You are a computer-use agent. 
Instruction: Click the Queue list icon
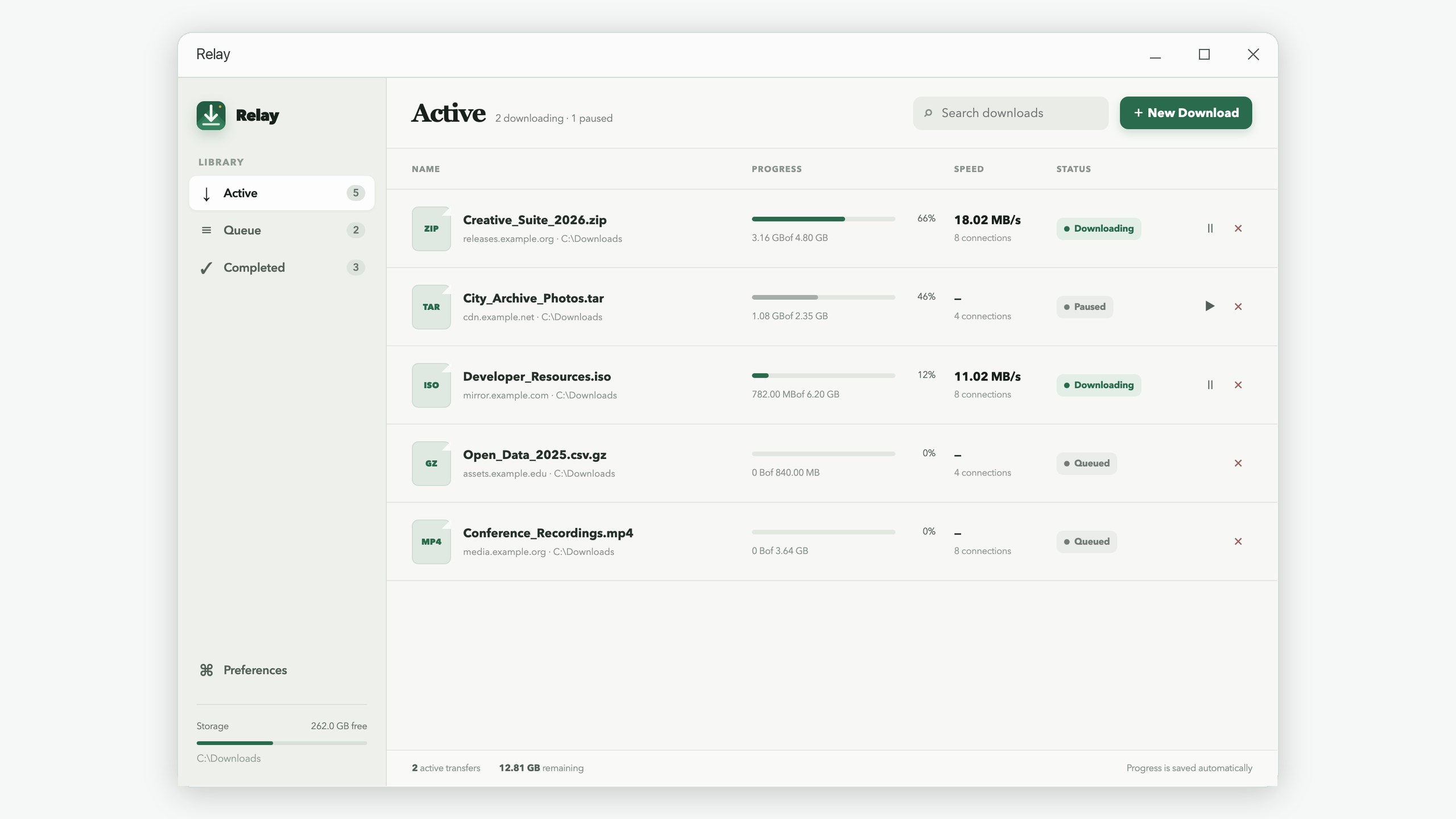[x=206, y=230]
